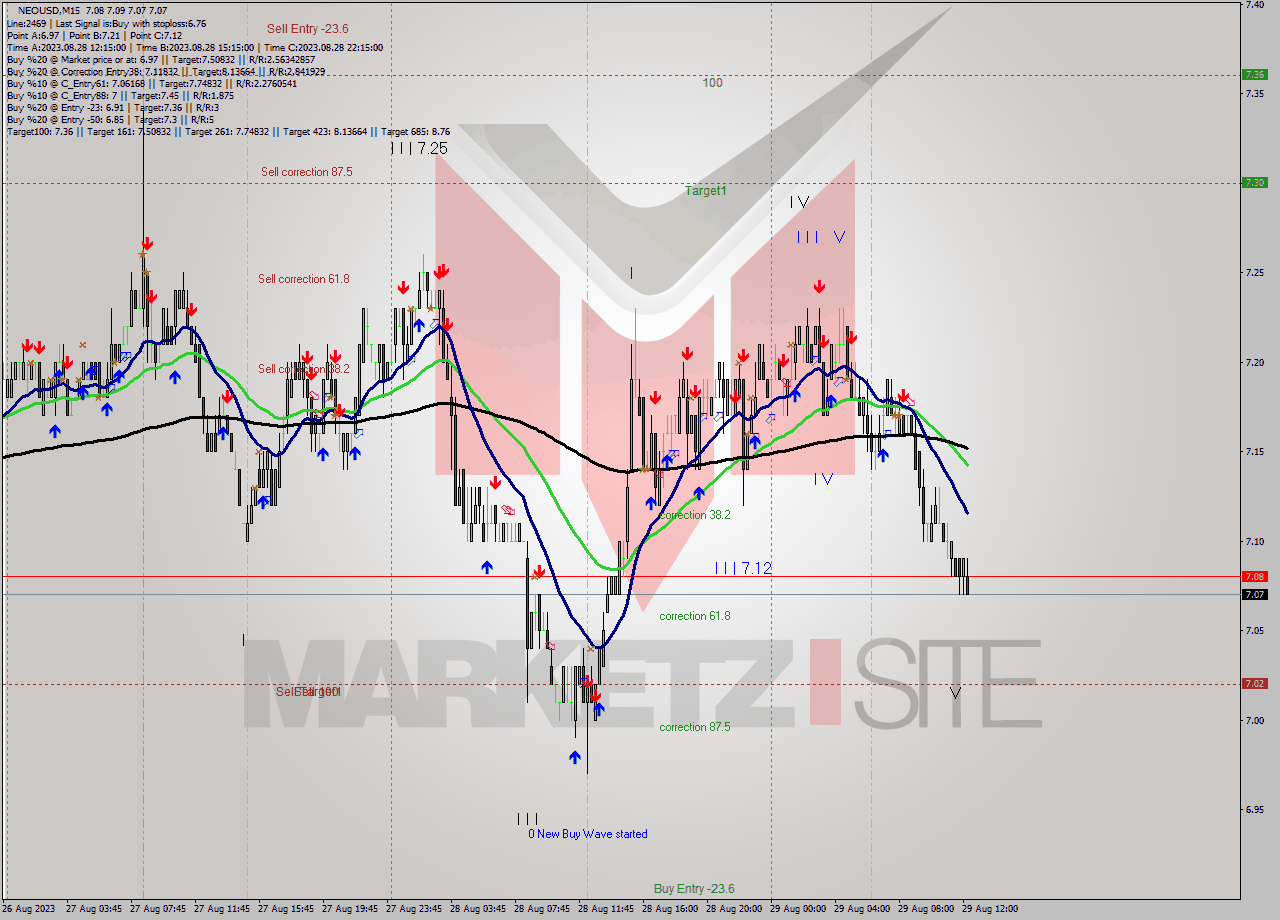The image size is (1280, 920).
Task: Click the '29 Aug 00:00' time label
Action: tap(798, 909)
